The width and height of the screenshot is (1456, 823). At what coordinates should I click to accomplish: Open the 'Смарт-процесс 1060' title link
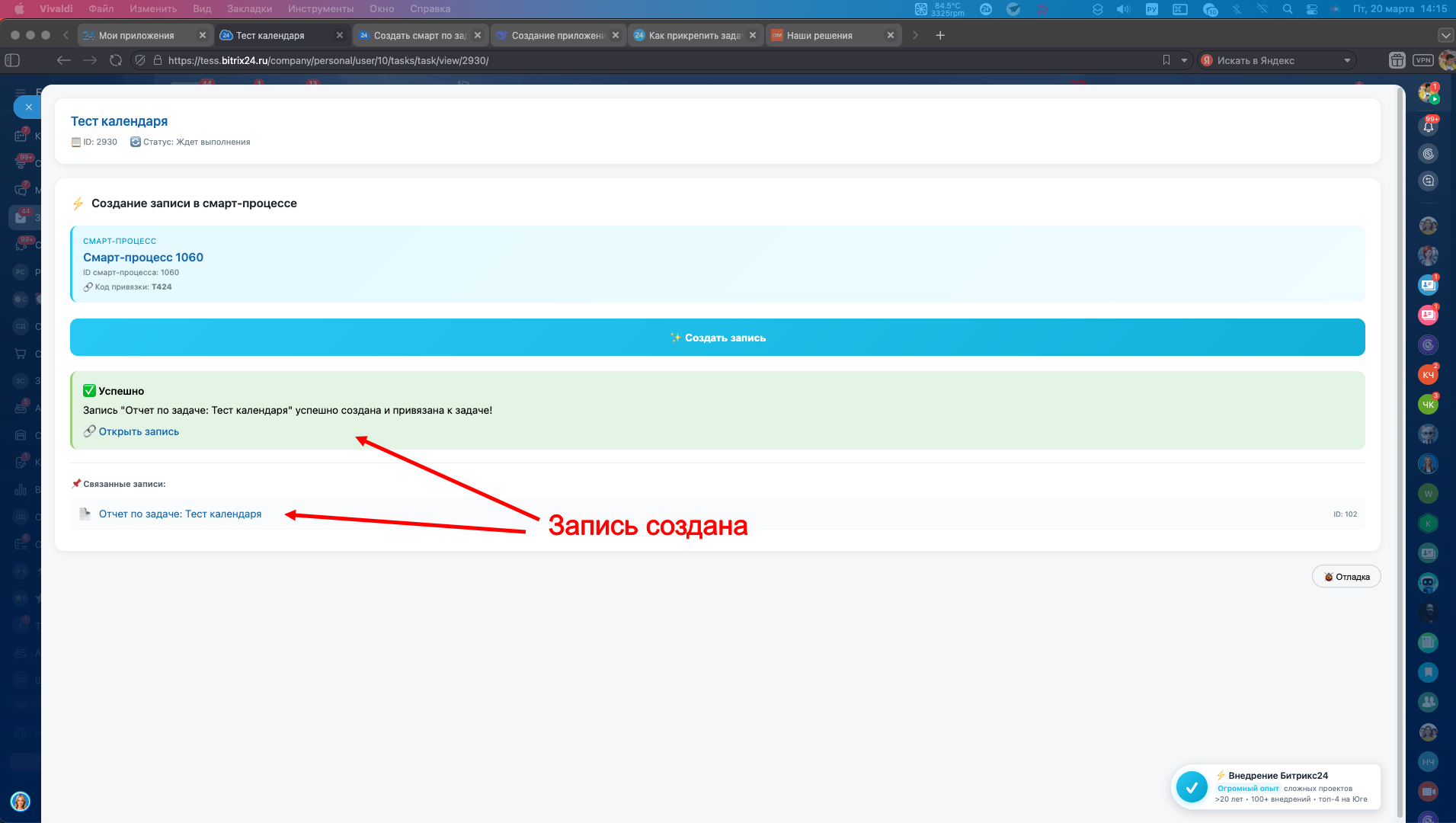pos(143,258)
